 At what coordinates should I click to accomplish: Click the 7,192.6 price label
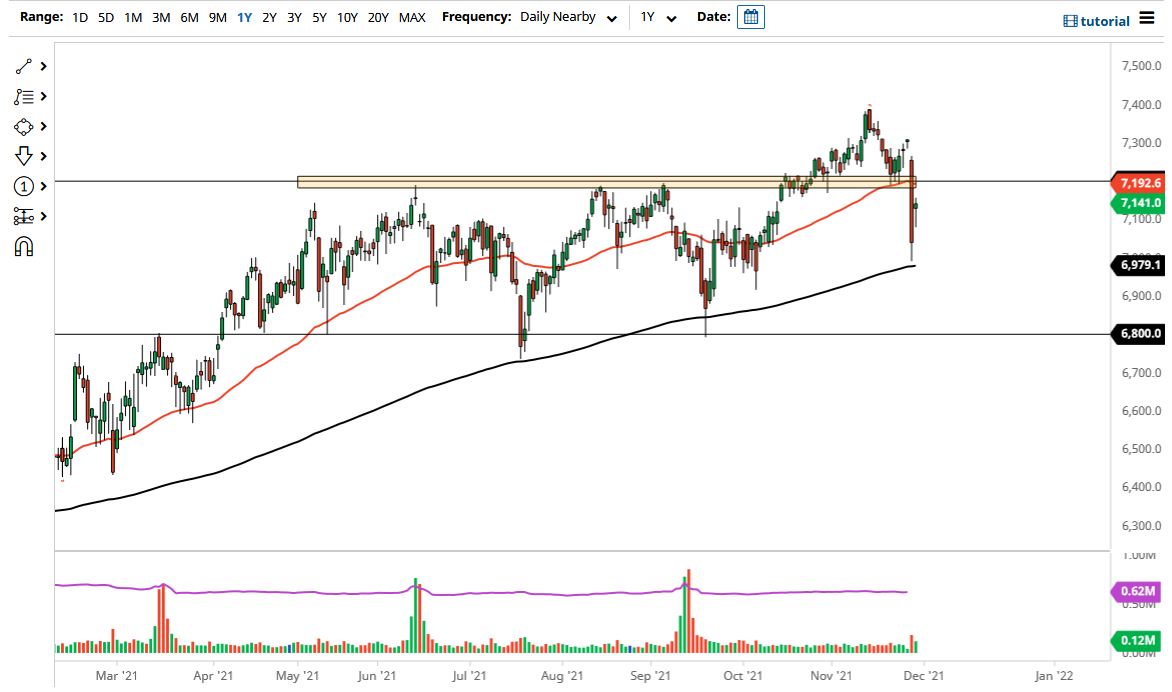pyautogui.click(x=1139, y=183)
